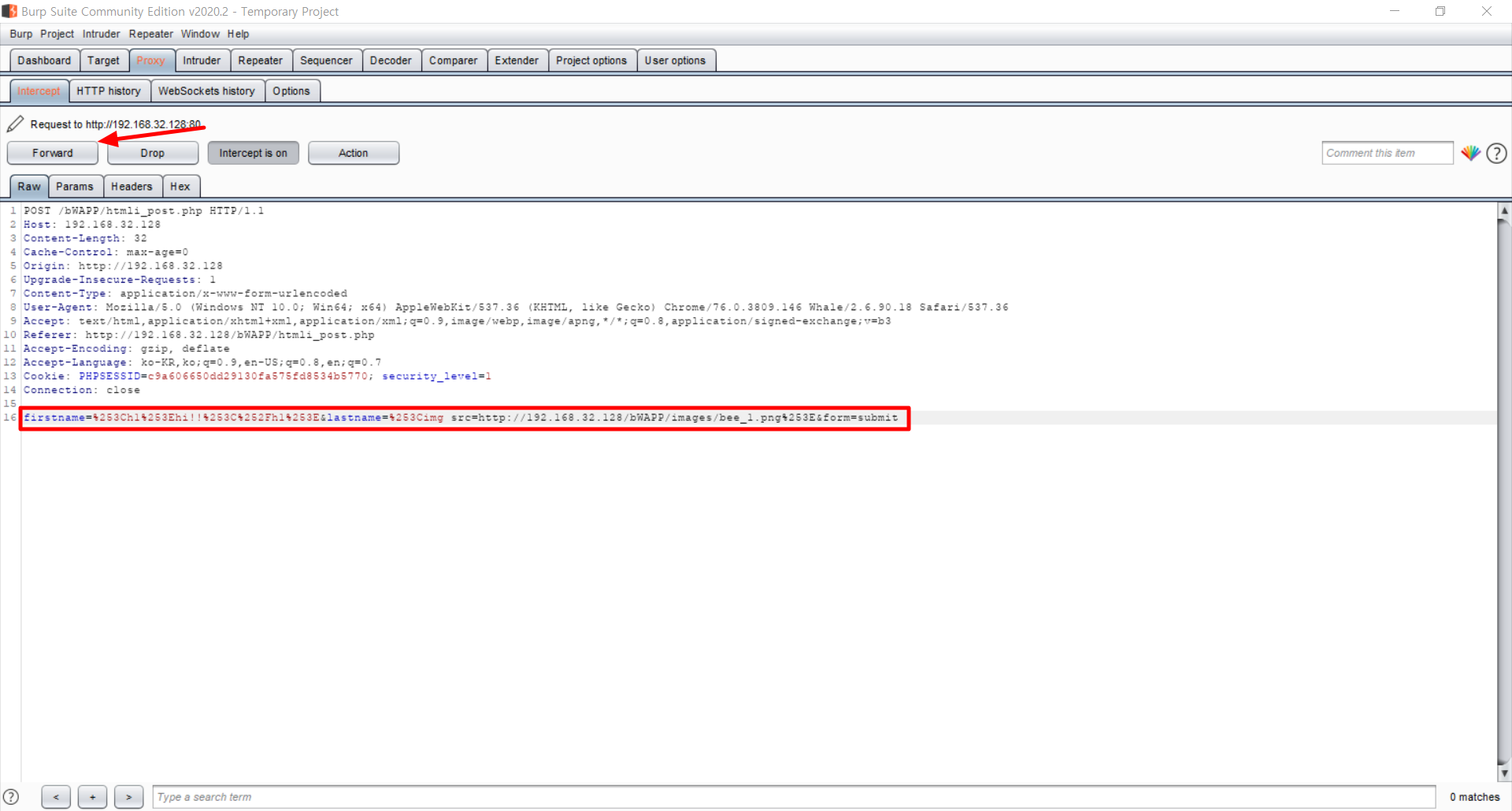This screenshot has width=1512, height=811.
Task: Switch to the Intruder tool tab
Action: 202,61
